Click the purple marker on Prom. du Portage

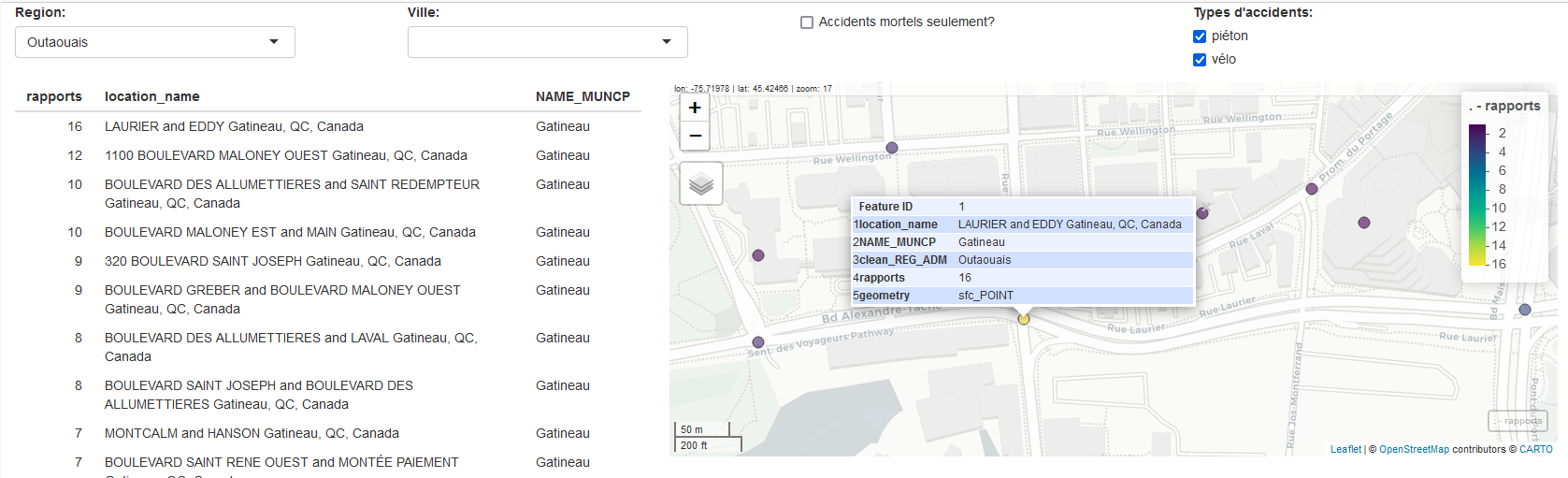1312,189
